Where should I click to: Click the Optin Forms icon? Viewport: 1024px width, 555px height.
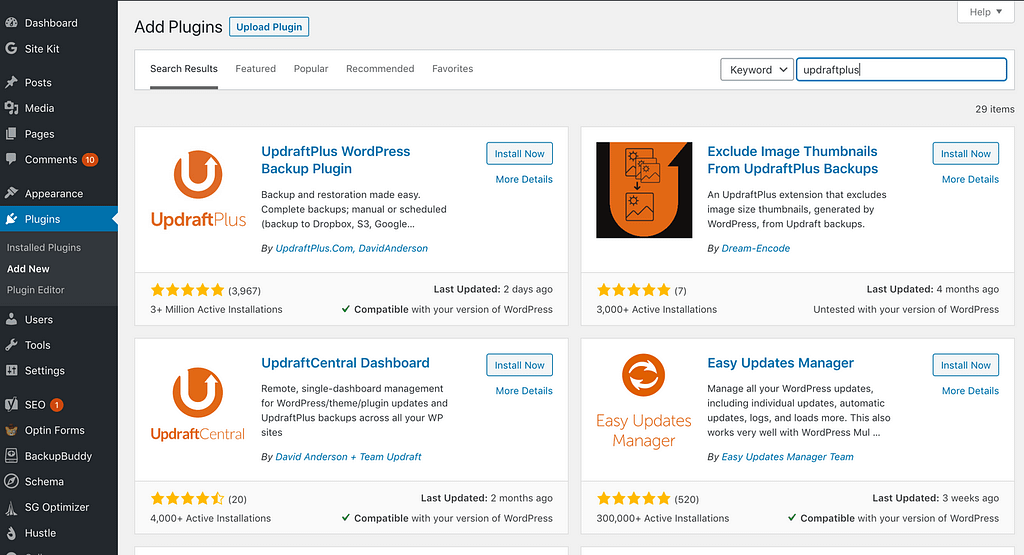[x=11, y=430]
